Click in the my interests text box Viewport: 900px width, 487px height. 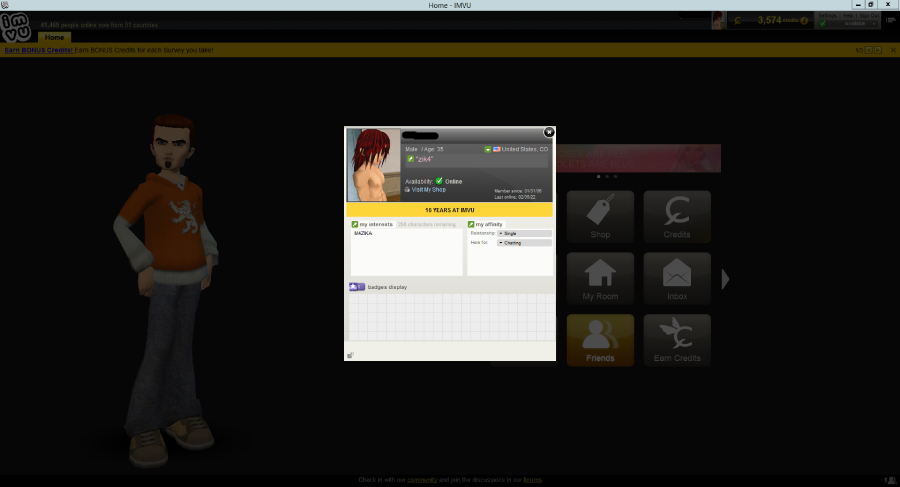point(406,252)
